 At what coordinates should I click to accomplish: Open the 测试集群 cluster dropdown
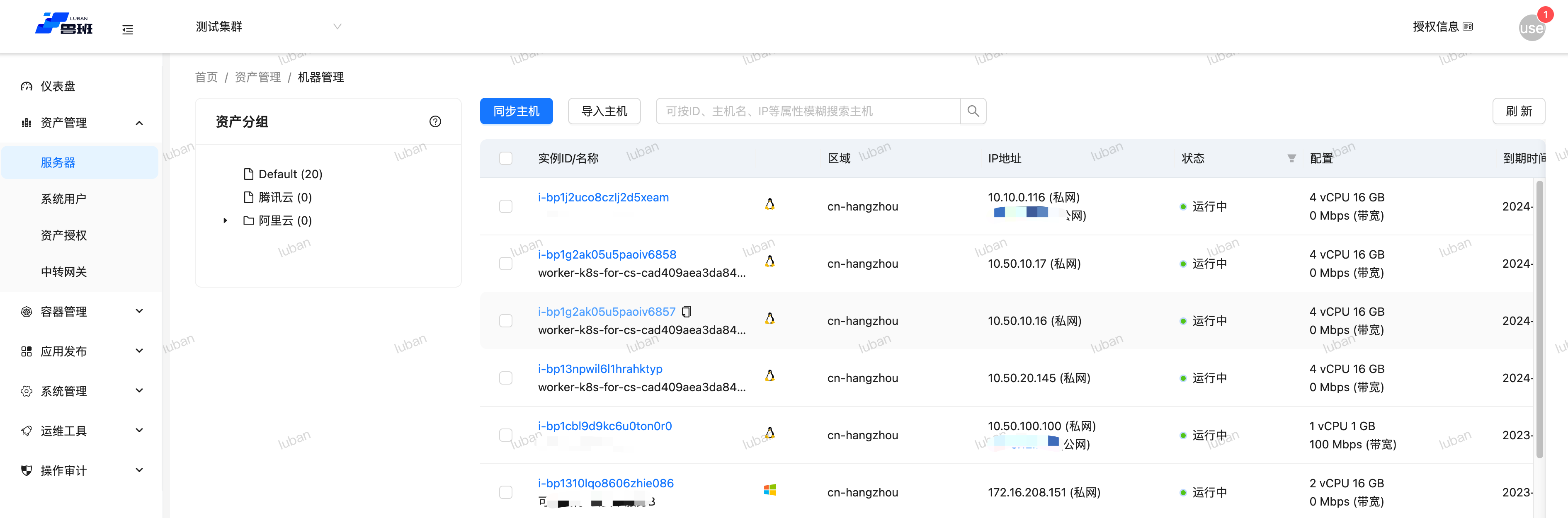click(x=268, y=27)
